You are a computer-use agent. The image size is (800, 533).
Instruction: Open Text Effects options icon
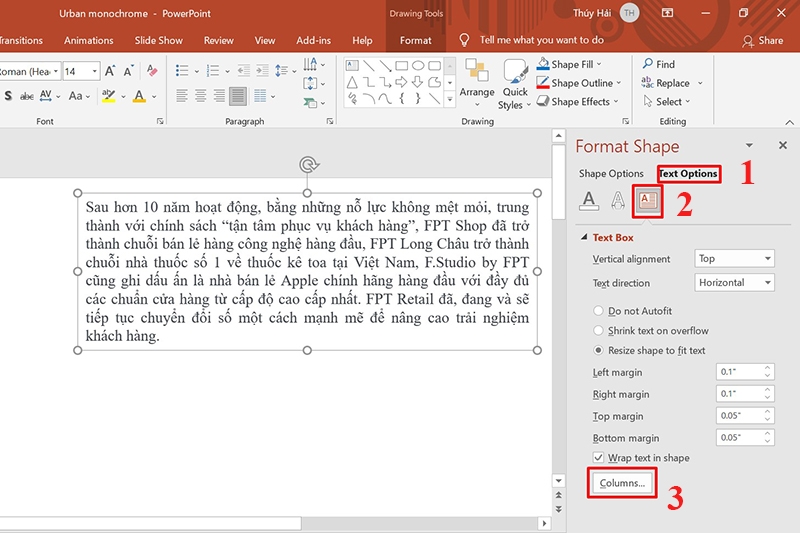(618, 200)
